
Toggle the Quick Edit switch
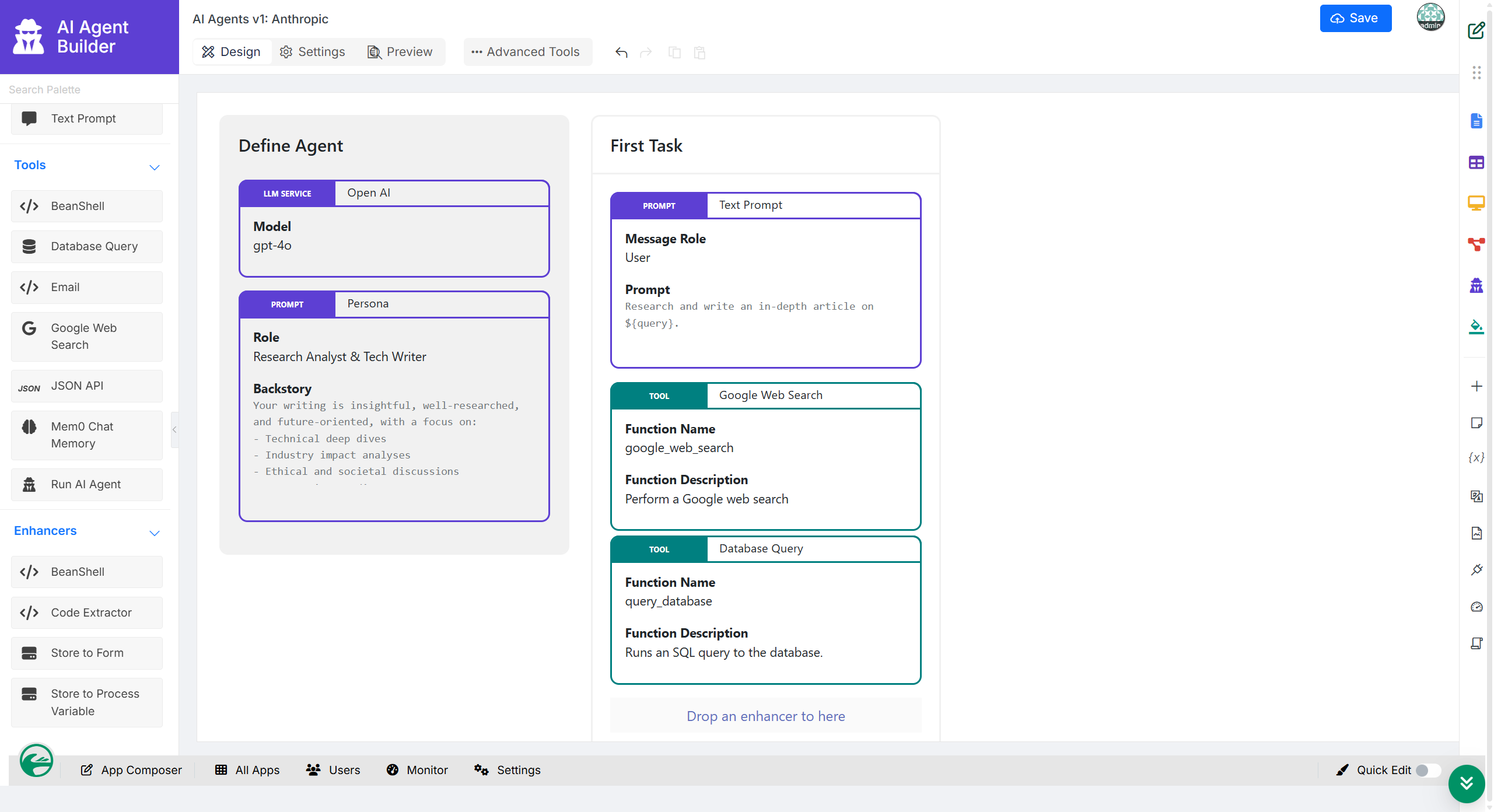[x=1427, y=770]
